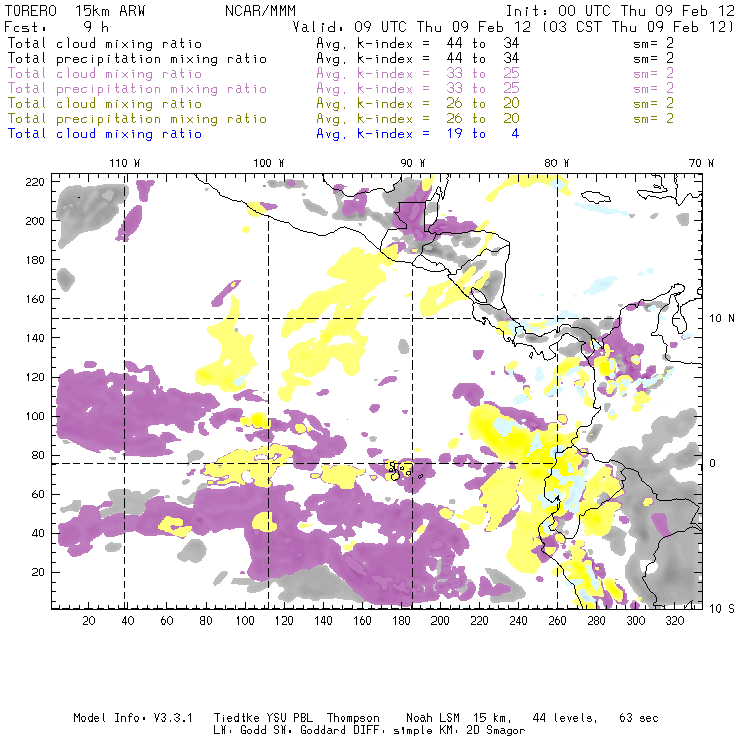Viewport: 740px width, 740px height.
Task: Click the "YSU PBL" text
Action: pyautogui.click(x=290, y=718)
